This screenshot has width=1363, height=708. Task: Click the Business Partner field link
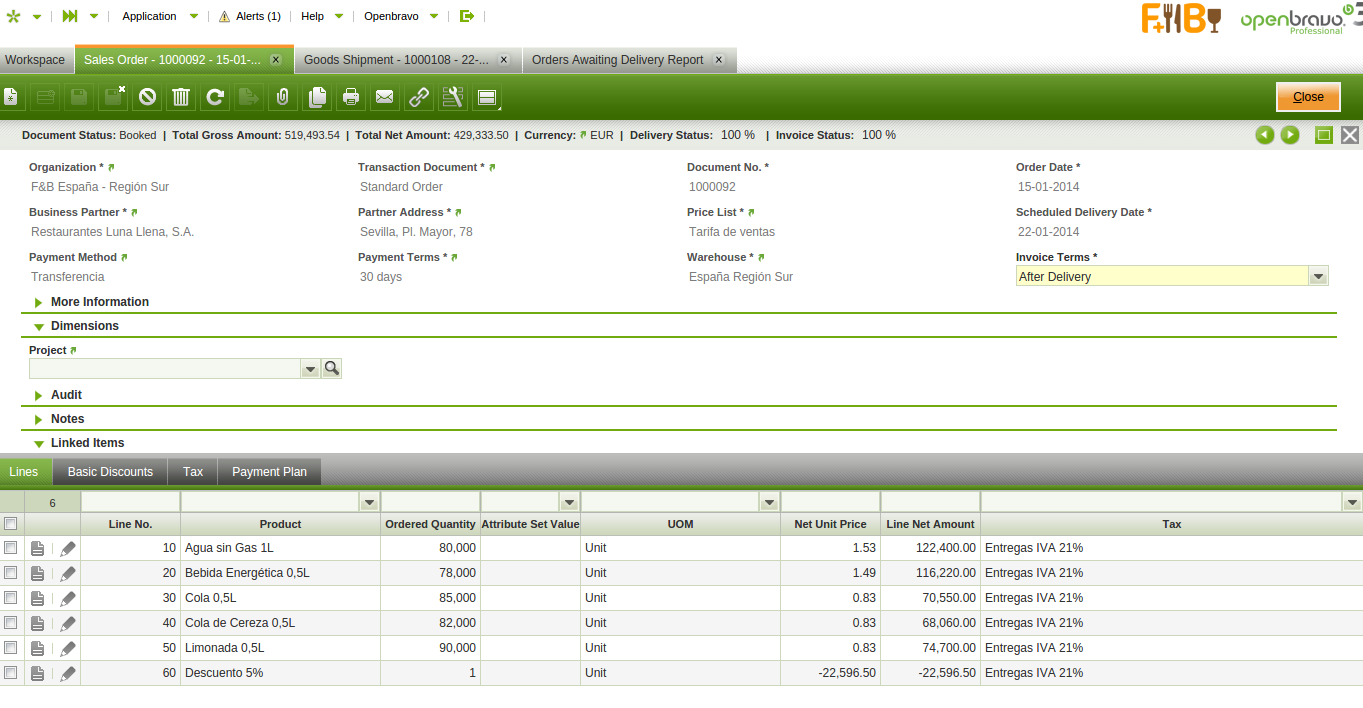[x=134, y=213]
